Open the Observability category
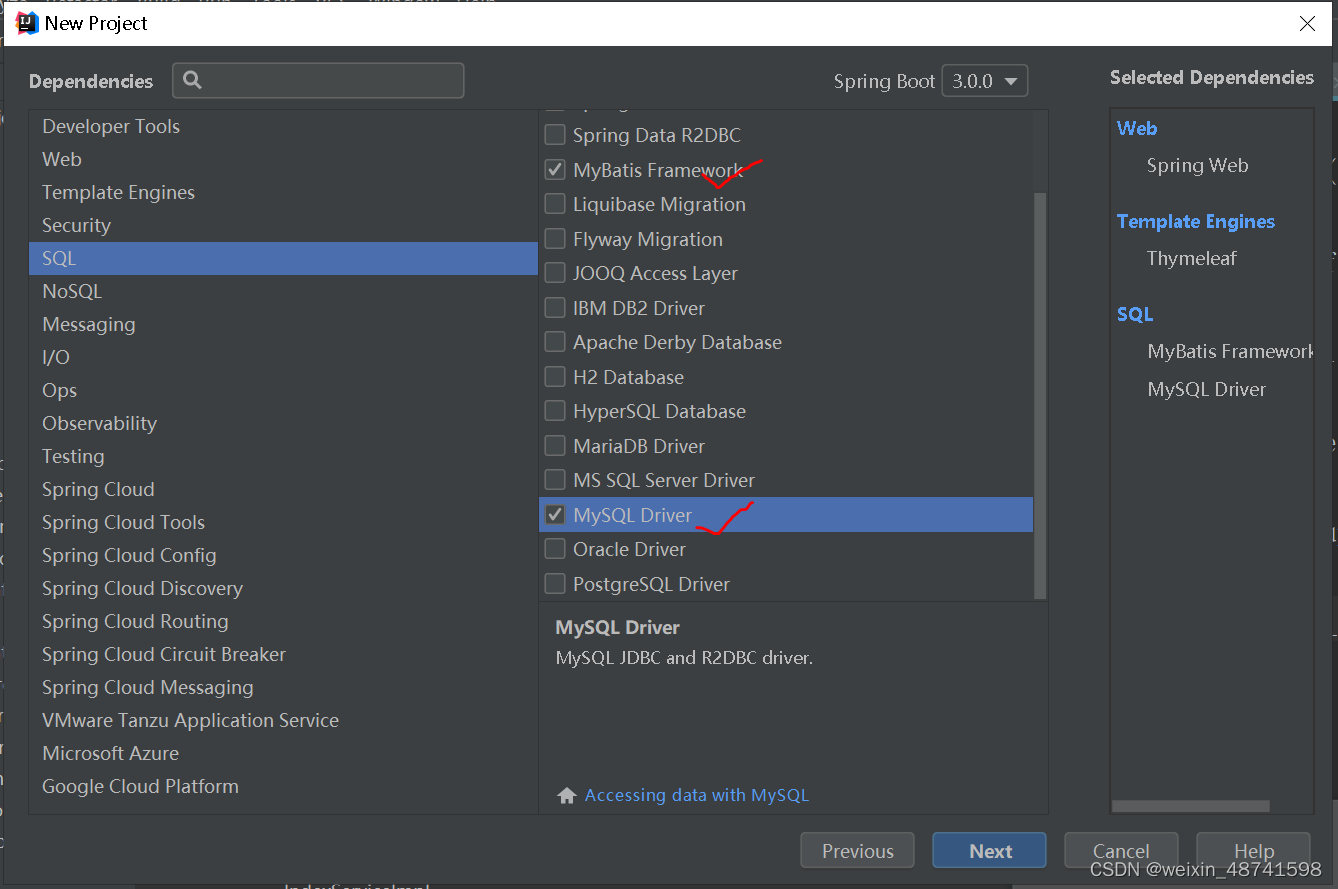 coord(283,423)
